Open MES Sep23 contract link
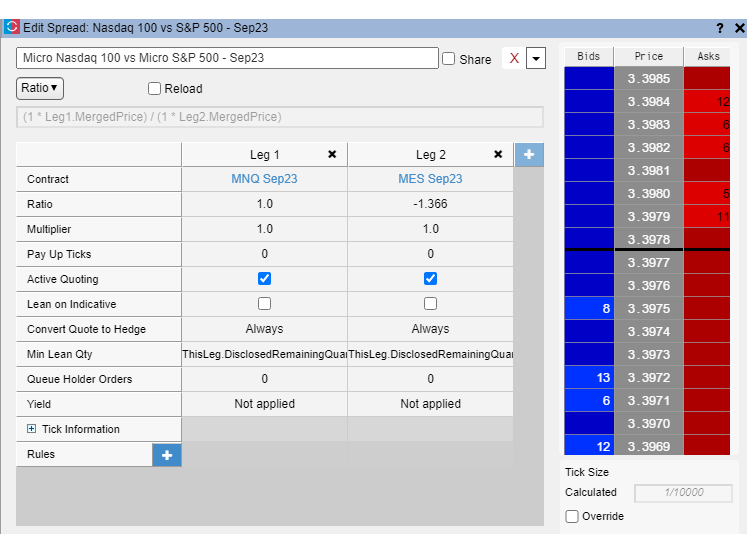 430,179
